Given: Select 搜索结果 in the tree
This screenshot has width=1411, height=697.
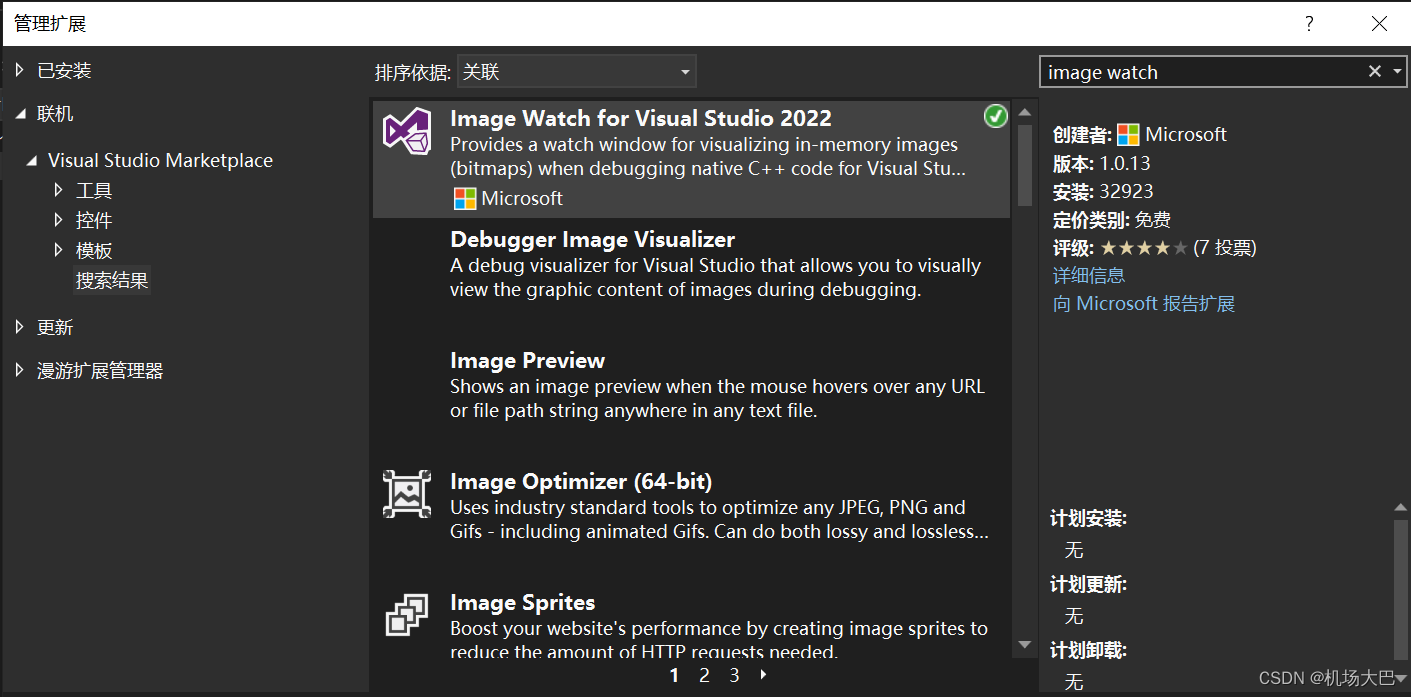Looking at the screenshot, I should click(112, 281).
